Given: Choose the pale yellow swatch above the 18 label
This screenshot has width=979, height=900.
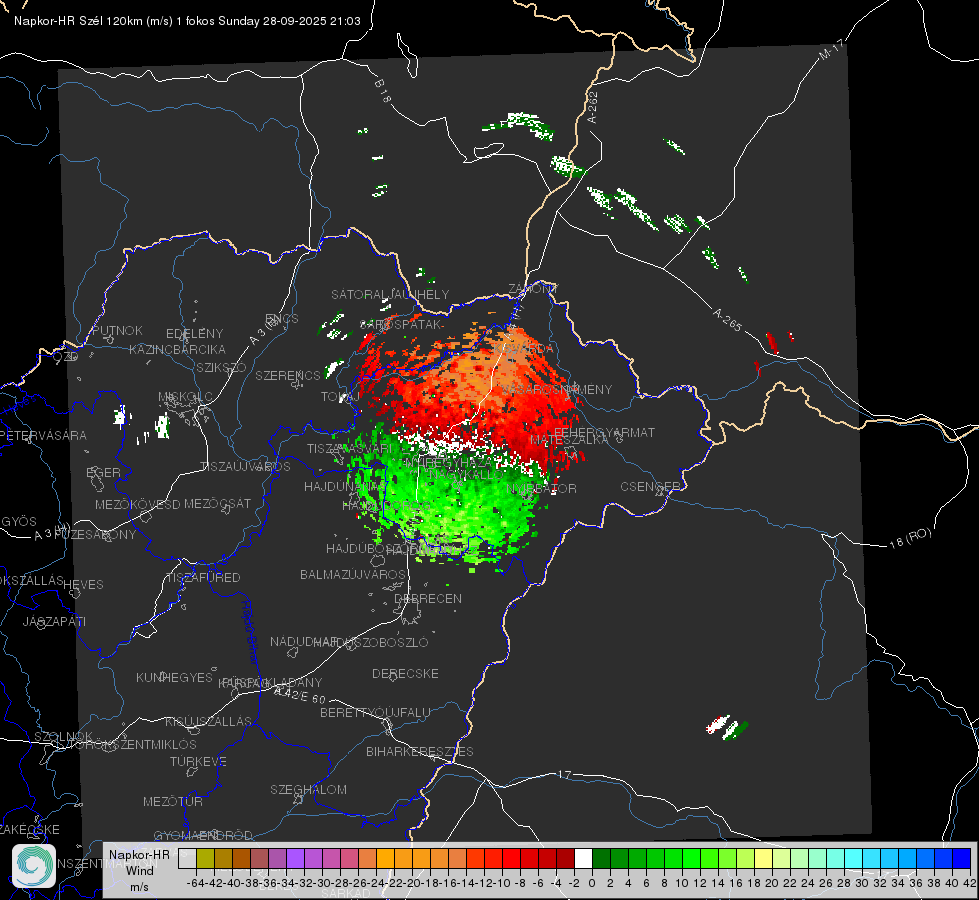Looking at the screenshot, I should point(763,858).
